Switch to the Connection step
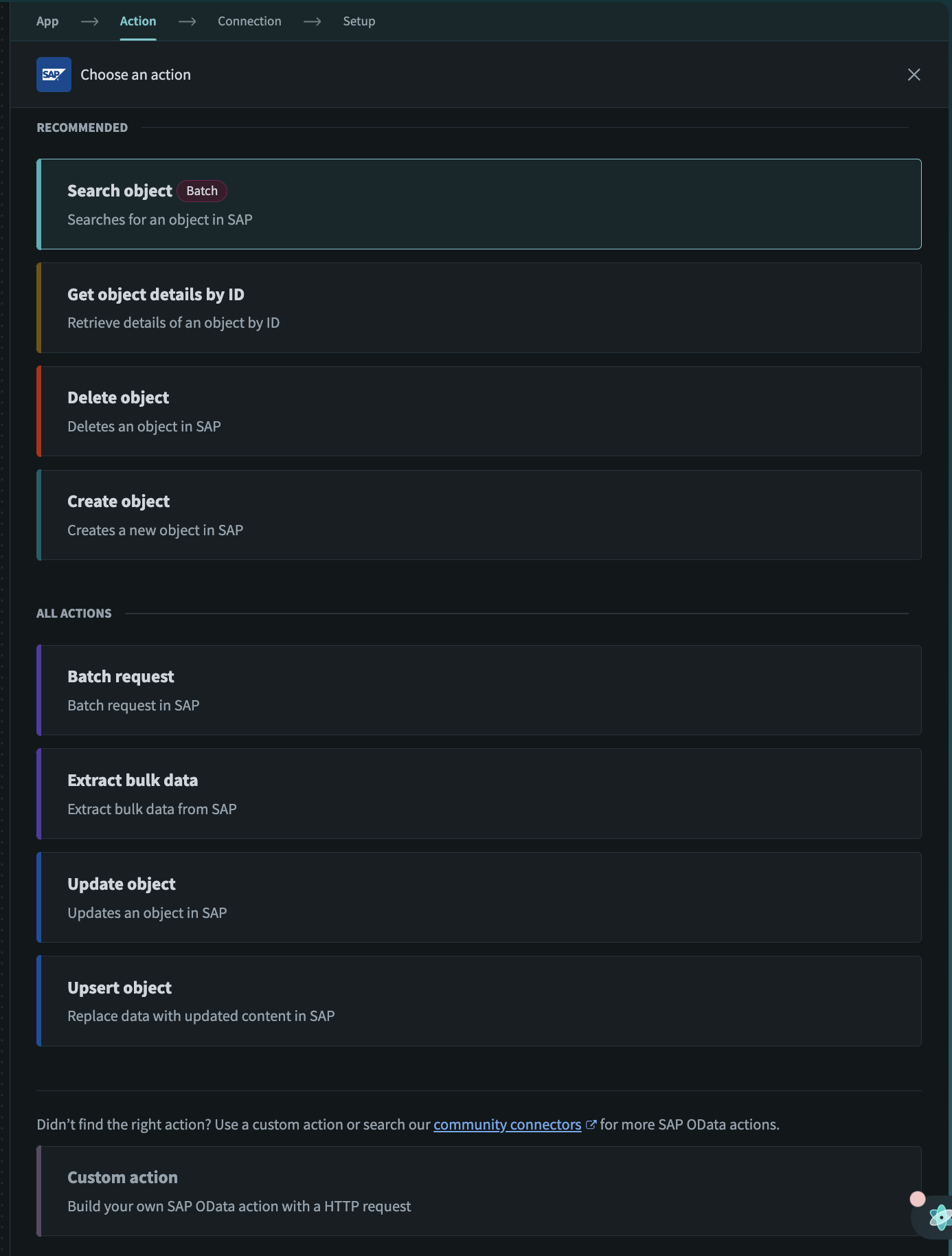The height and width of the screenshot is (1256, 952). 249,21
